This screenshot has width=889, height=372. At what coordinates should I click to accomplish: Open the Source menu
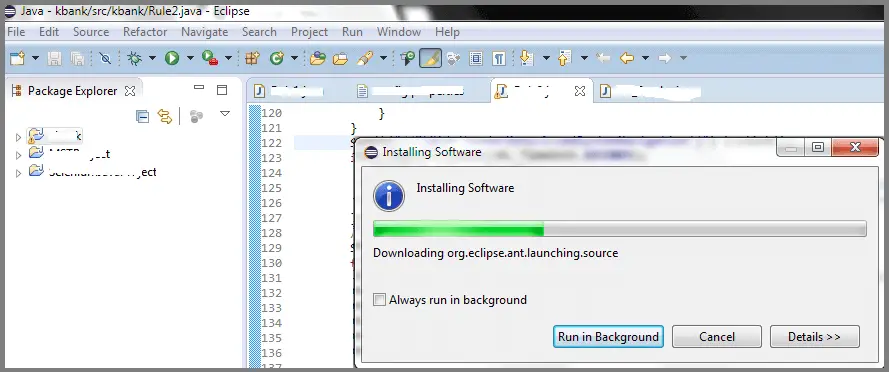[91, 32]
